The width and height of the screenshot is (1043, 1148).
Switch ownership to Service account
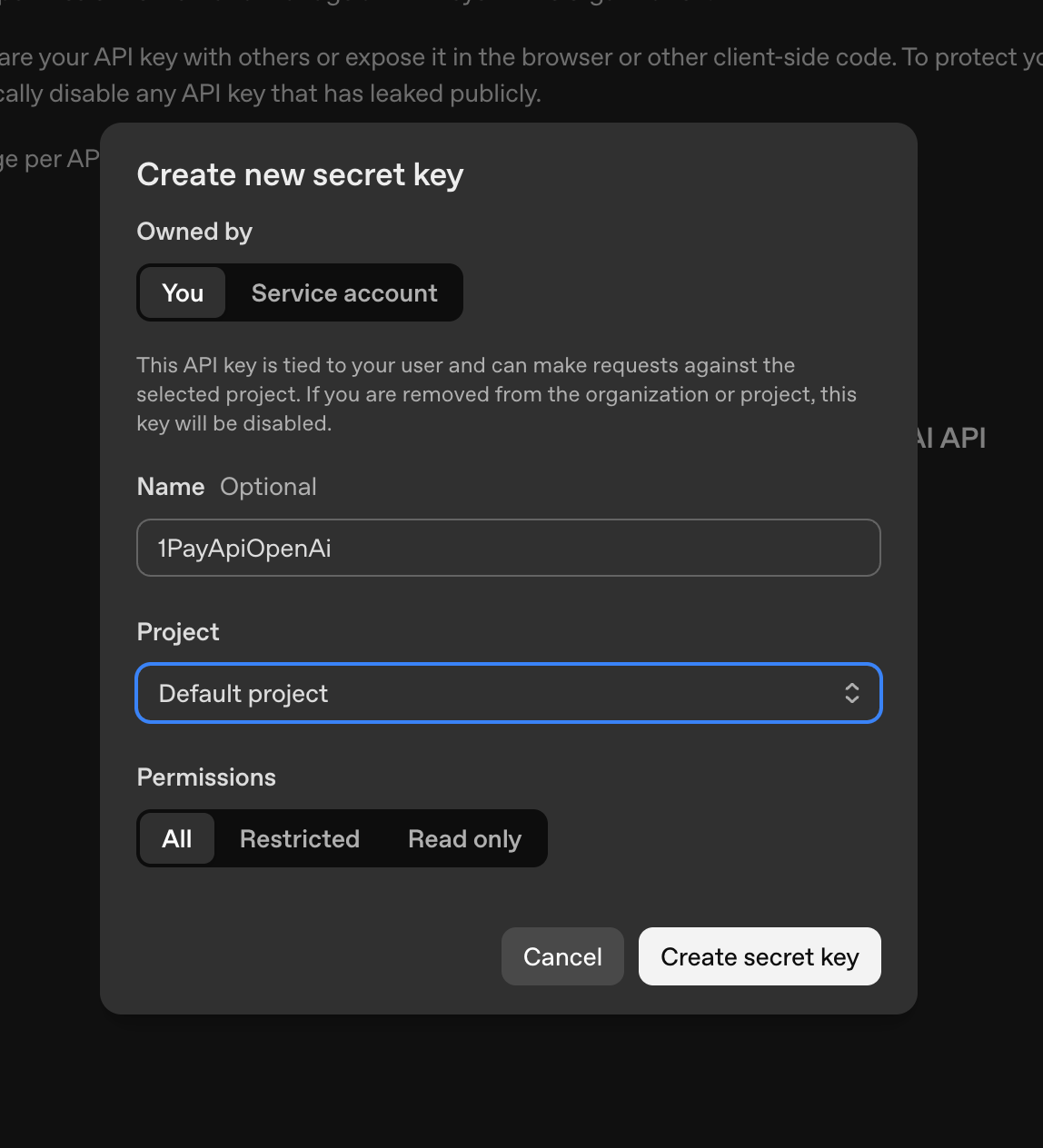344,292
